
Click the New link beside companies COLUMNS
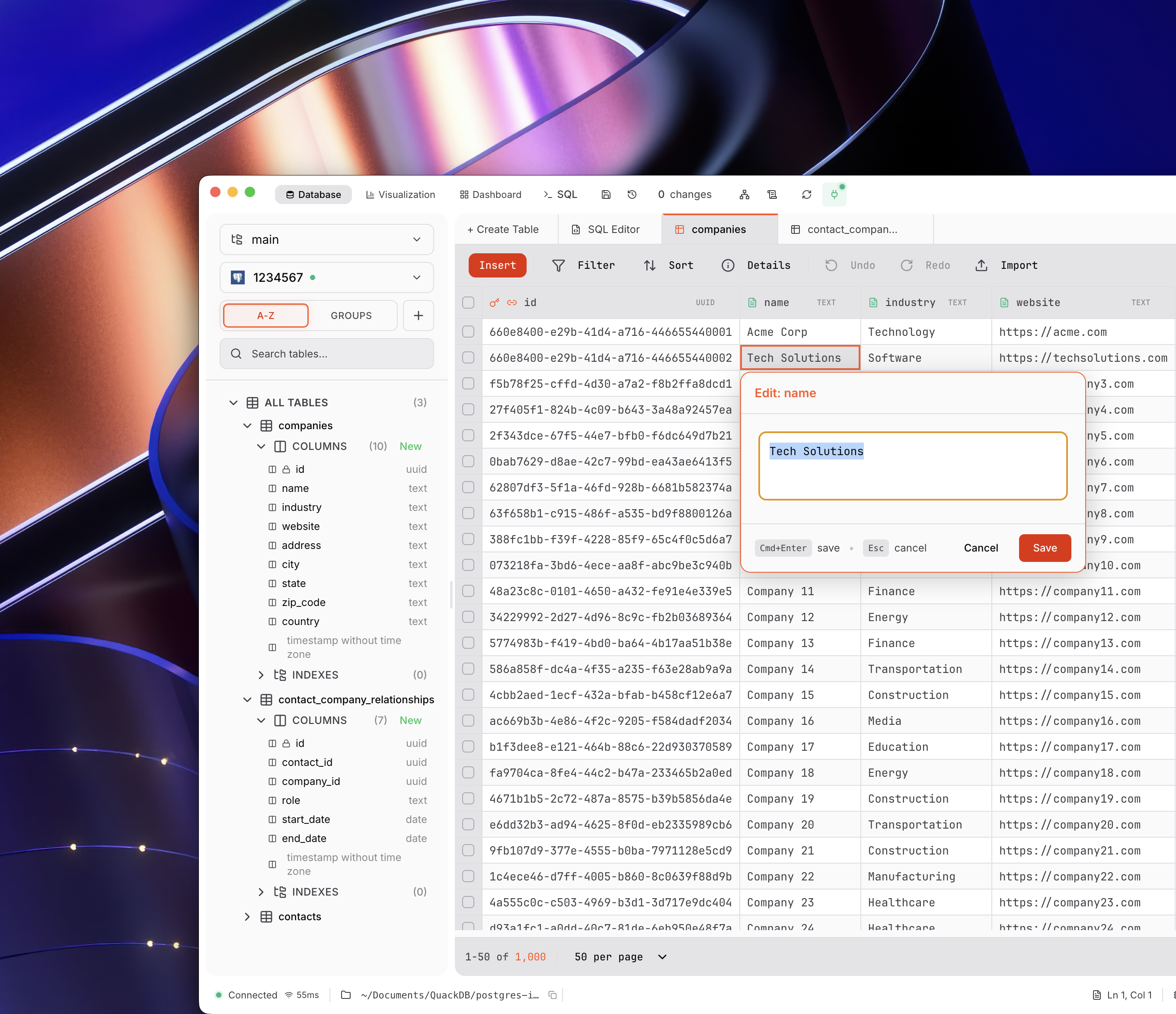[410, 446]
